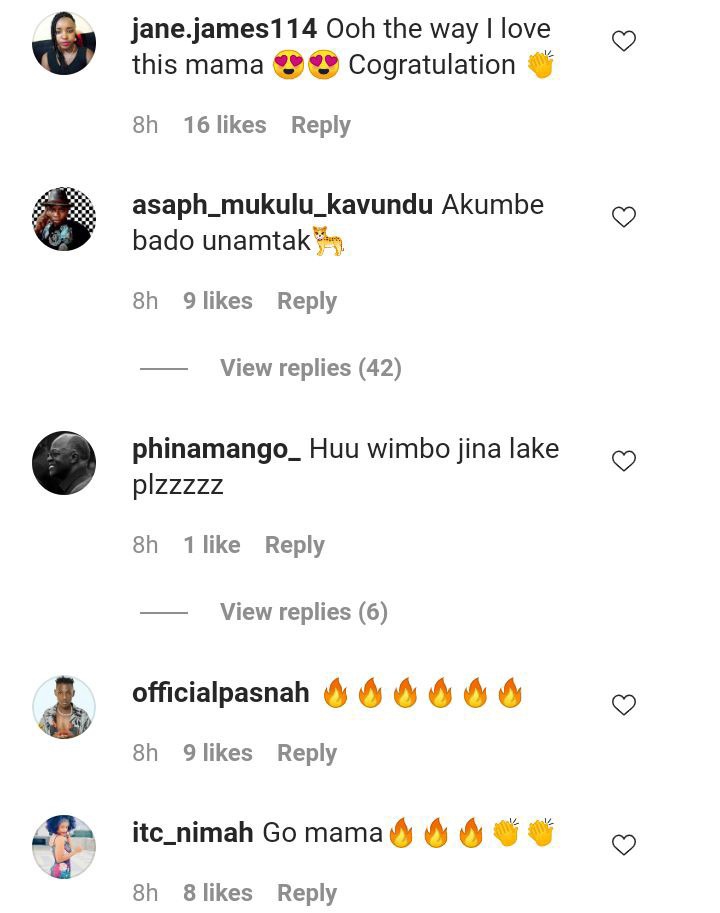The image size is (720, 913).
Task: Expand View replies (6)
Action: tap(304, 612)
